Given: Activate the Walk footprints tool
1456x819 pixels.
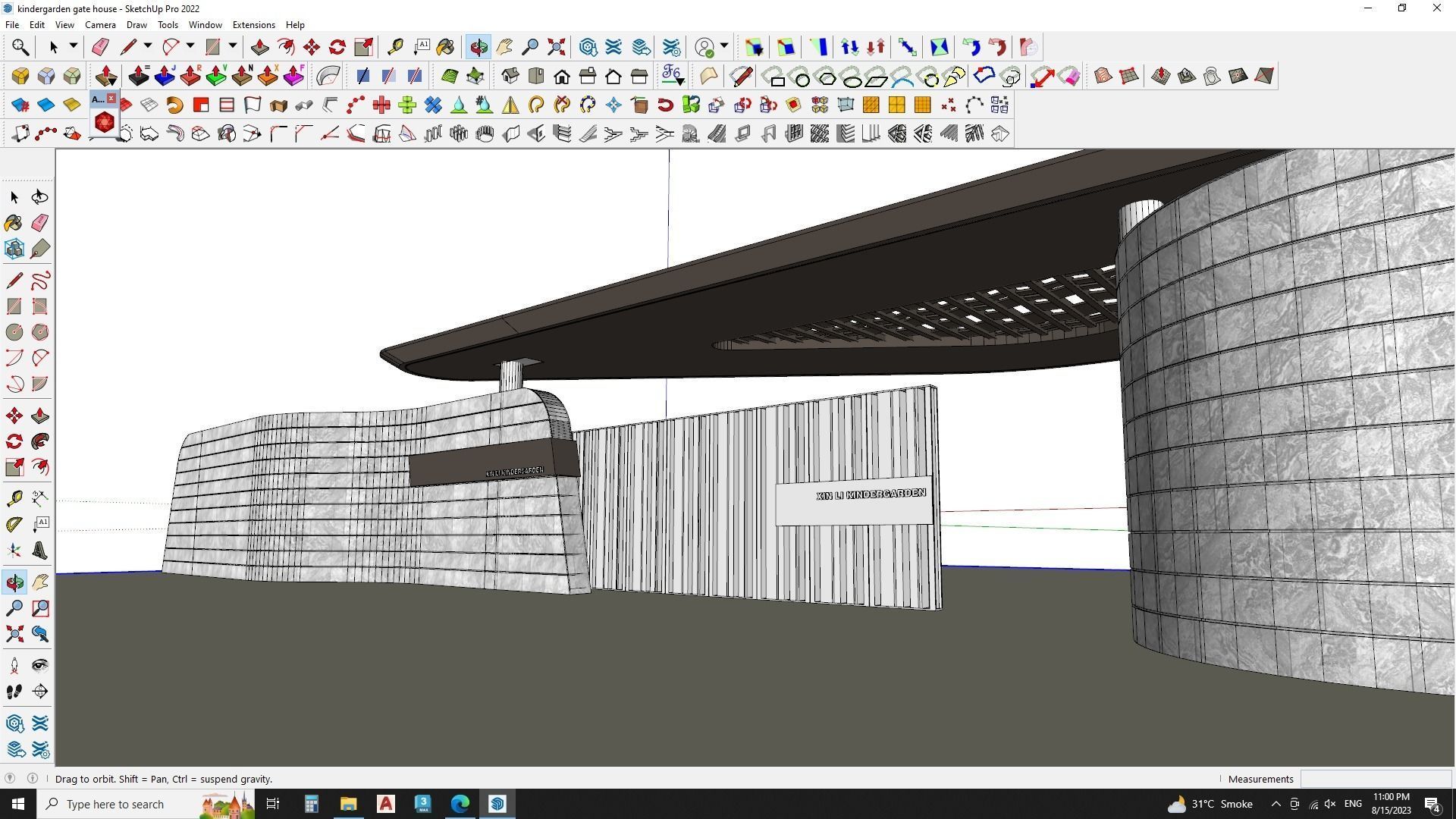Looking at the screenshot, I should (x=14, y=692).
